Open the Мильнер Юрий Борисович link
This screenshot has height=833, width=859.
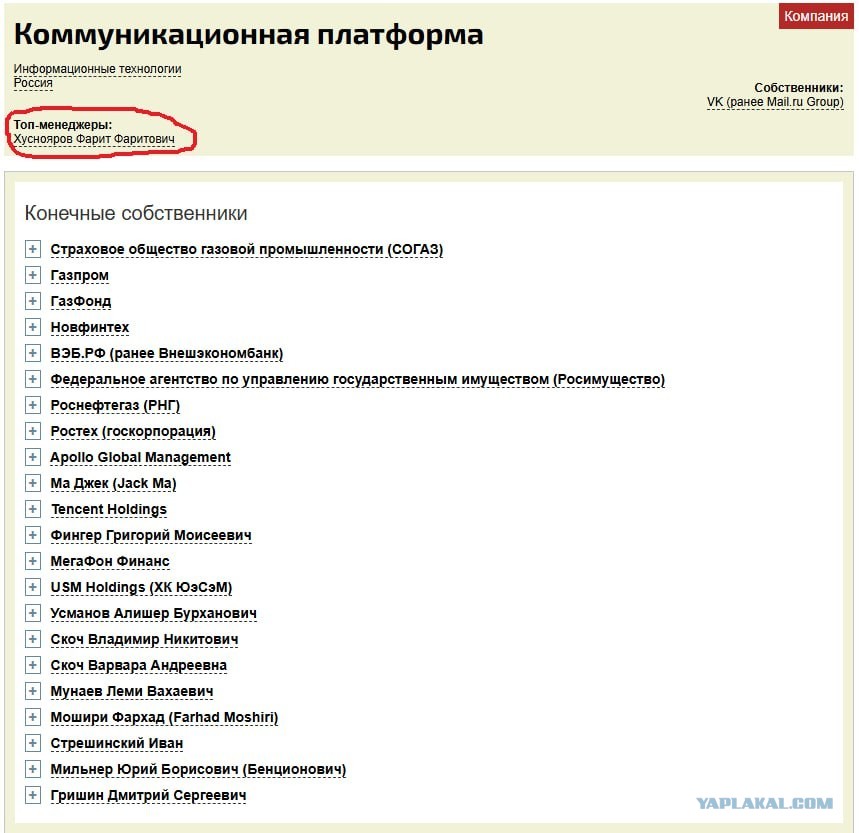(198, 770)
